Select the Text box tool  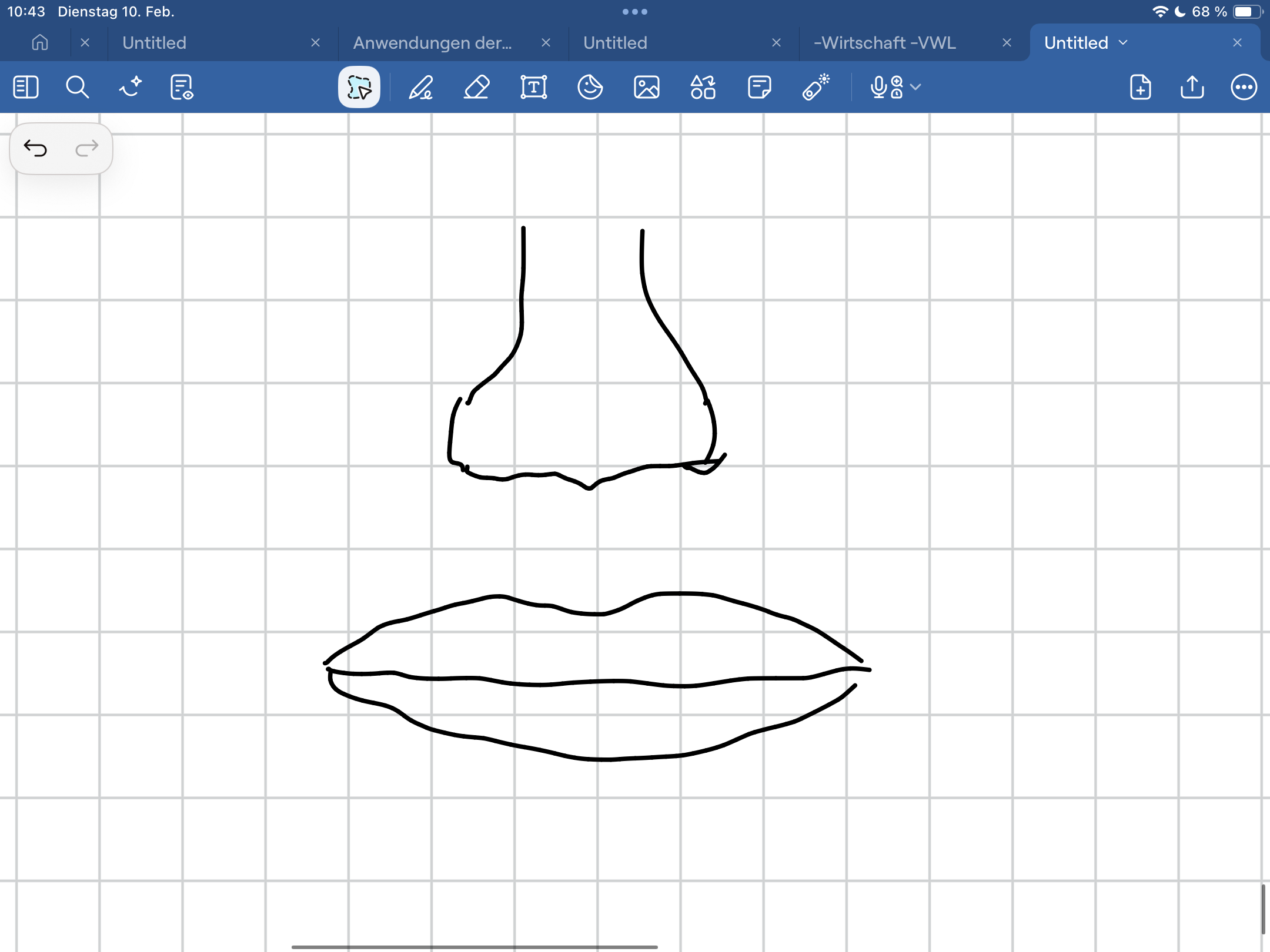[533, 88]
